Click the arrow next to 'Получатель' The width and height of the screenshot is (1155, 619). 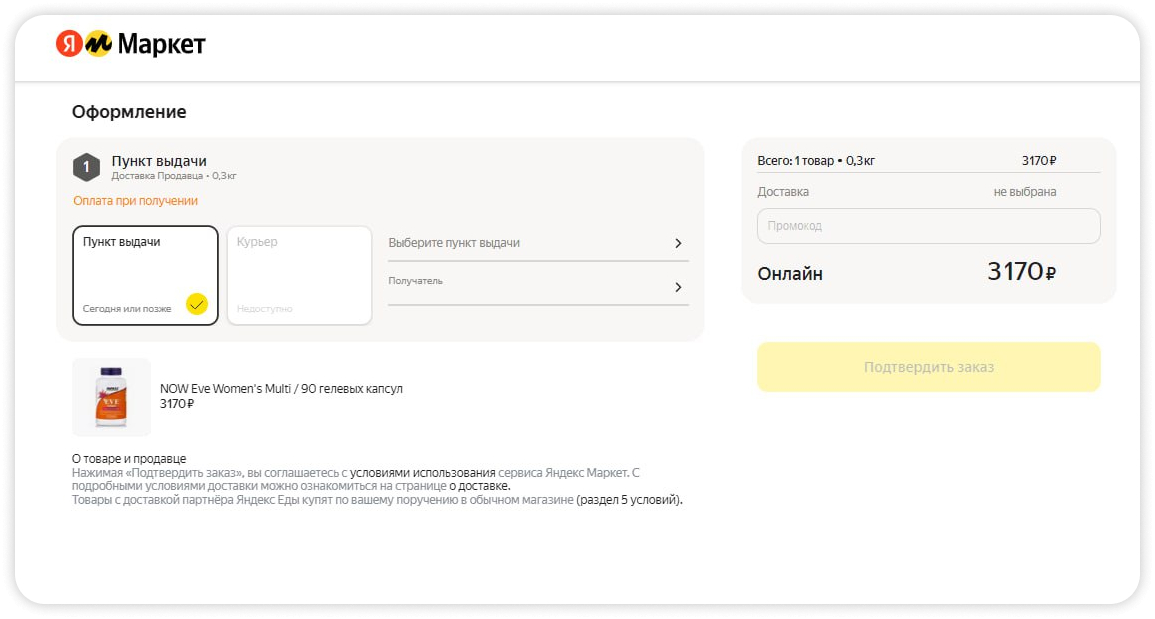[678, 287]
